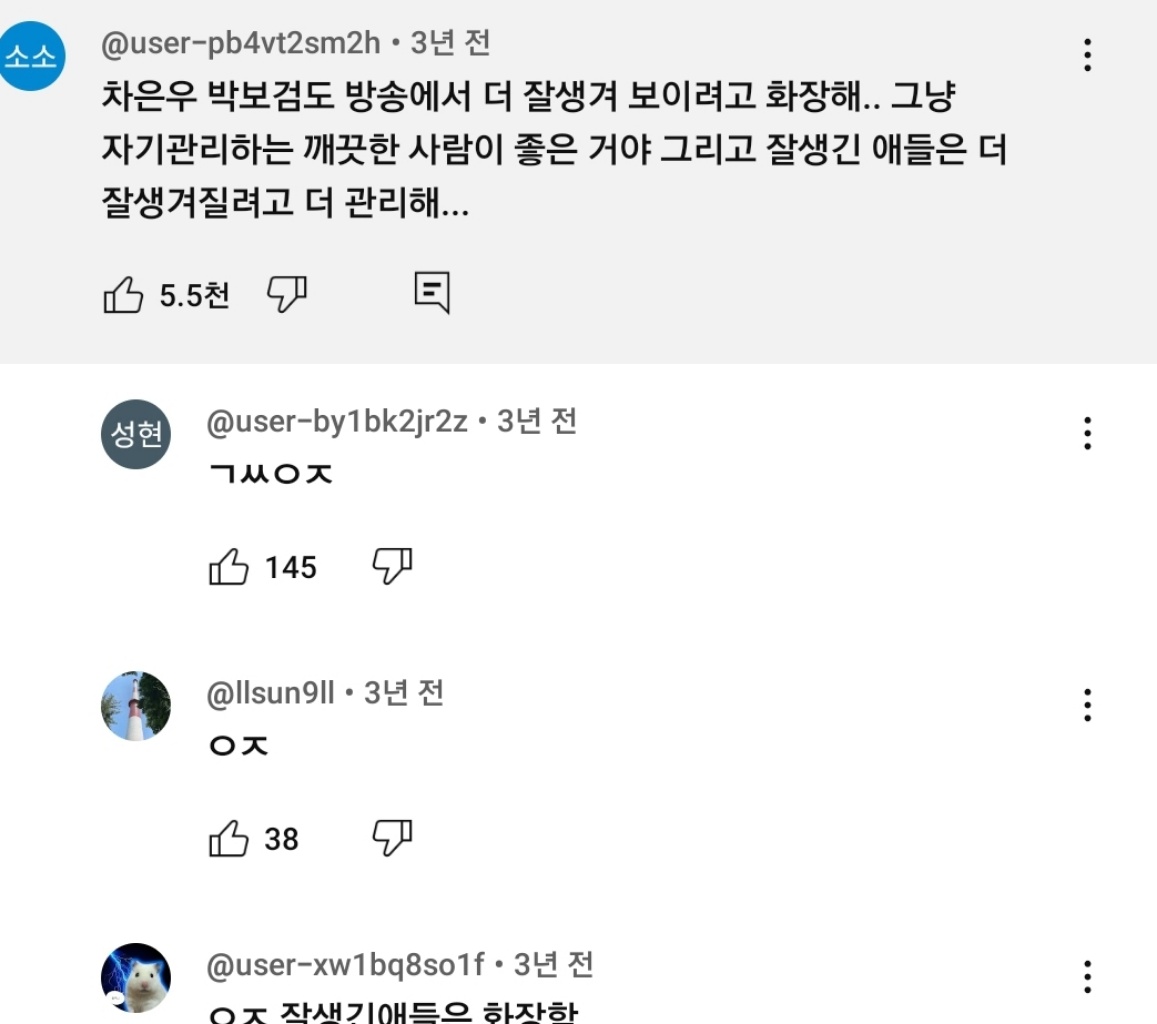Open the reply icon on the top comment
Screen dimensions: 1157x1024
click(432, 292)
